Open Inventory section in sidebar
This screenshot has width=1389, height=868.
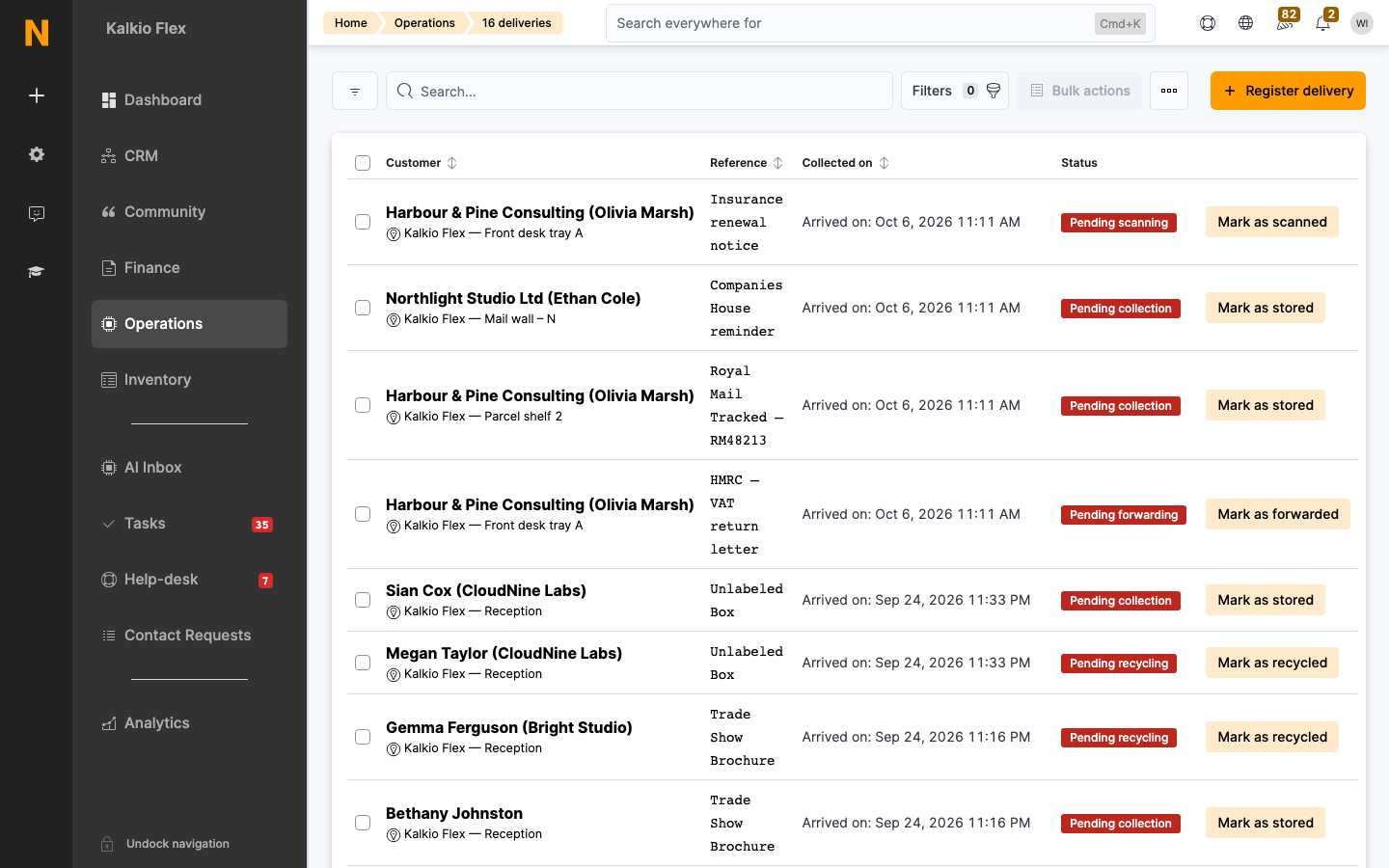tap(189, 380)
